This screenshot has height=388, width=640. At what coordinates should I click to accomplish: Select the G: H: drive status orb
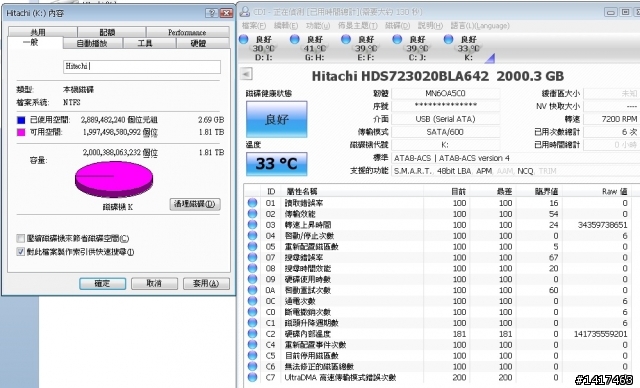(294, 39)
